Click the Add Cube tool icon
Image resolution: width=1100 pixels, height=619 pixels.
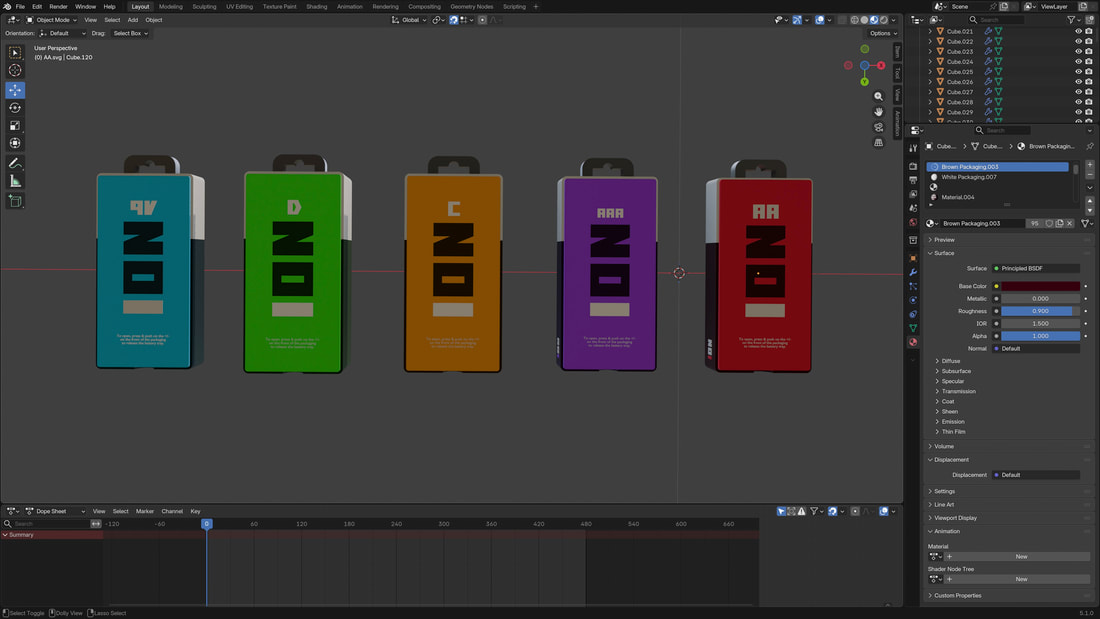click(x=15, y=201)
